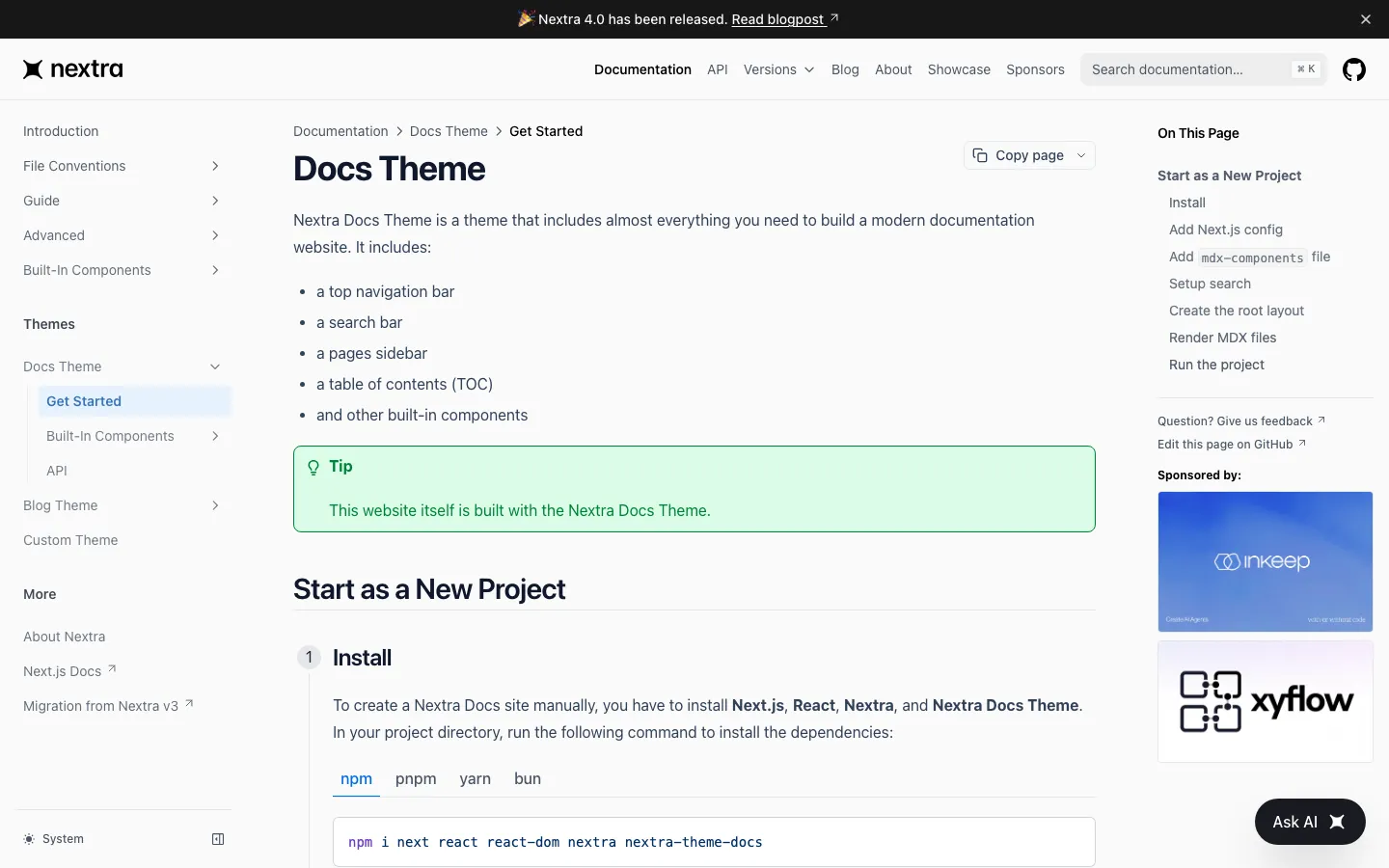Open the Copy page dropdown arrow

1081,155
